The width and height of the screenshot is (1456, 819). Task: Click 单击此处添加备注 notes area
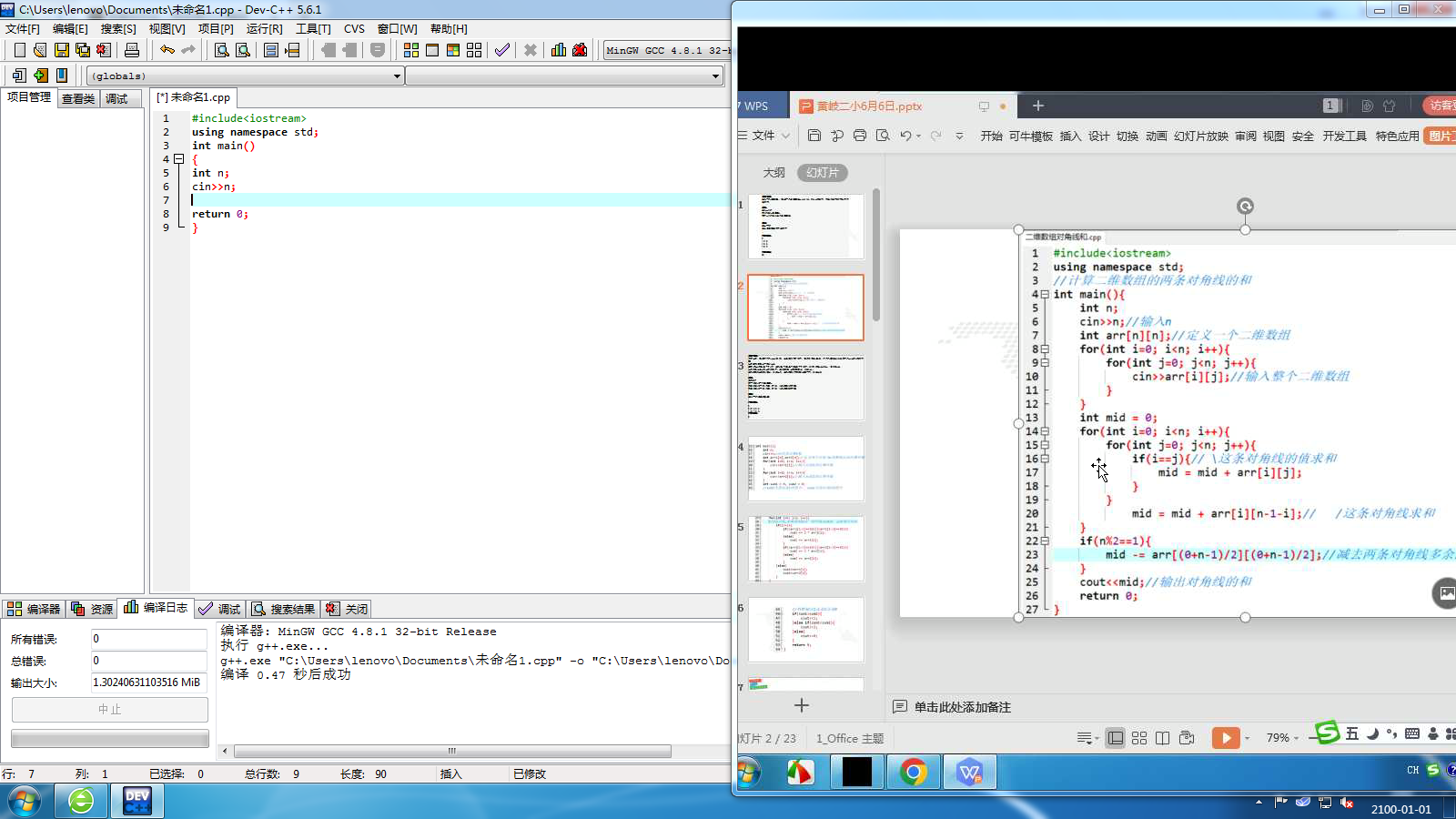pyautogui.click(x=962, y=707)
